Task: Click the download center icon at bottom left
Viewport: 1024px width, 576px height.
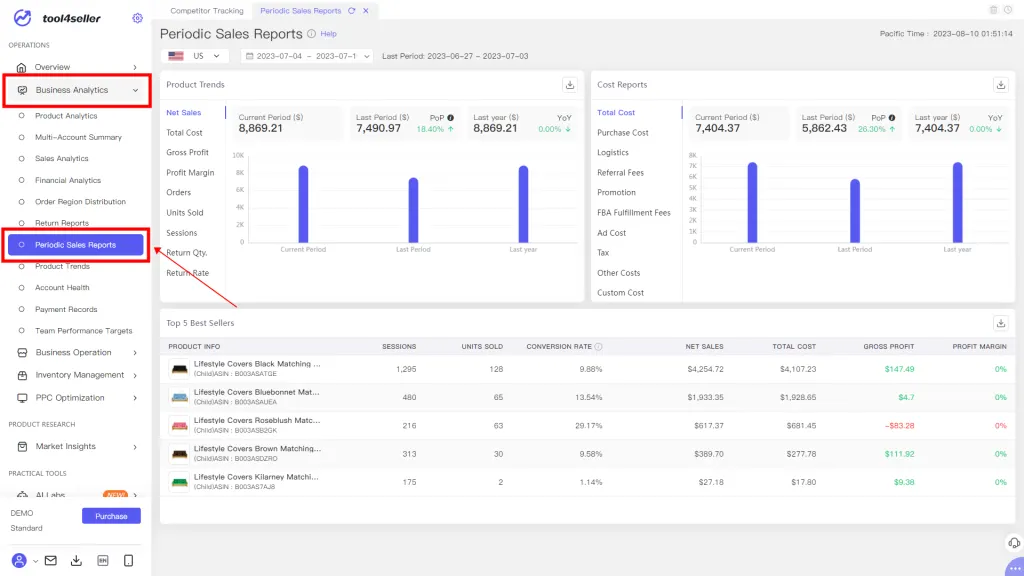Action: point(77,560)
